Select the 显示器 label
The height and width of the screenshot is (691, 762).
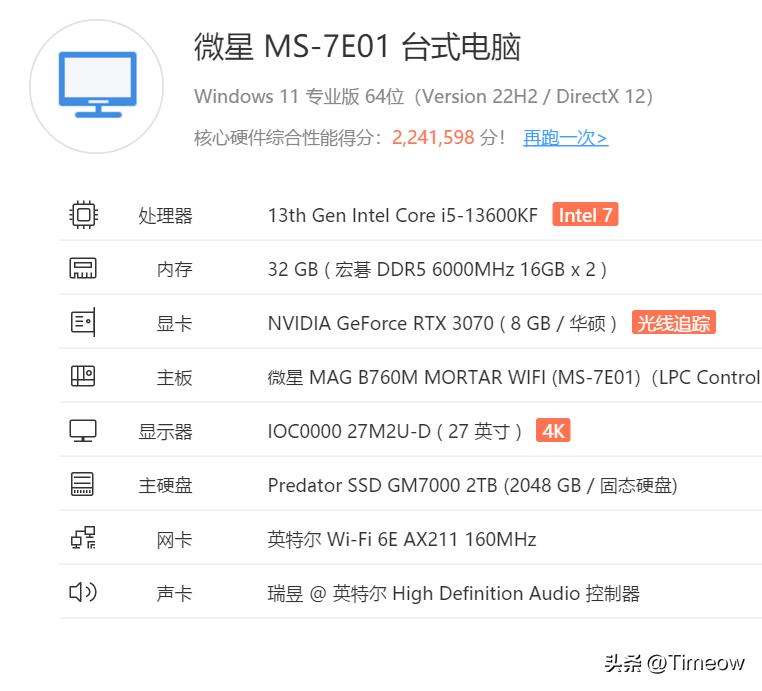pos(165,432)
